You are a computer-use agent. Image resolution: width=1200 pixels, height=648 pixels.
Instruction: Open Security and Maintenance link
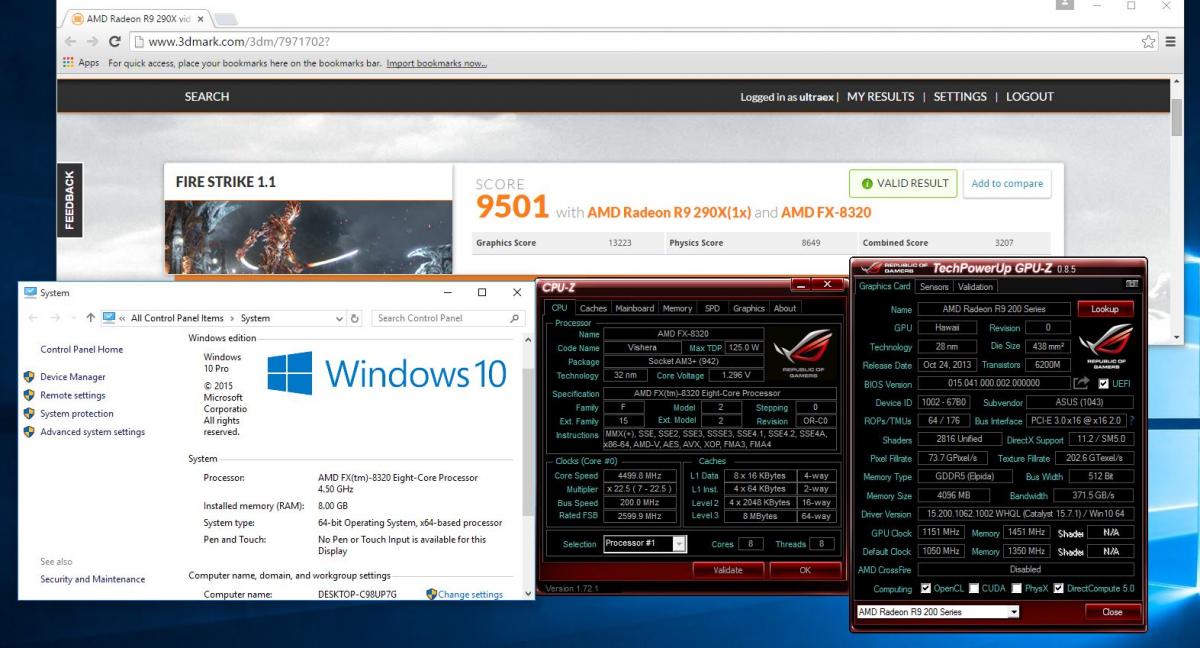tap(92, 579)
